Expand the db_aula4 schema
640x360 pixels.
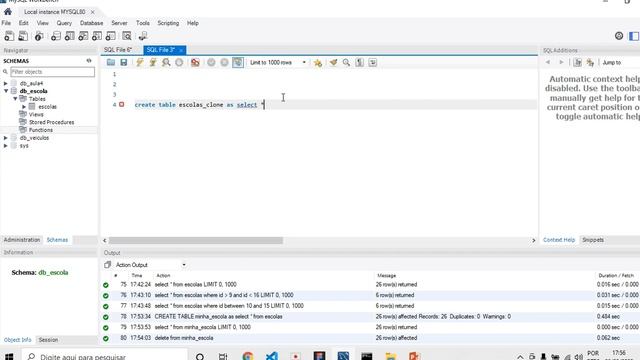[x=6, y=83]
